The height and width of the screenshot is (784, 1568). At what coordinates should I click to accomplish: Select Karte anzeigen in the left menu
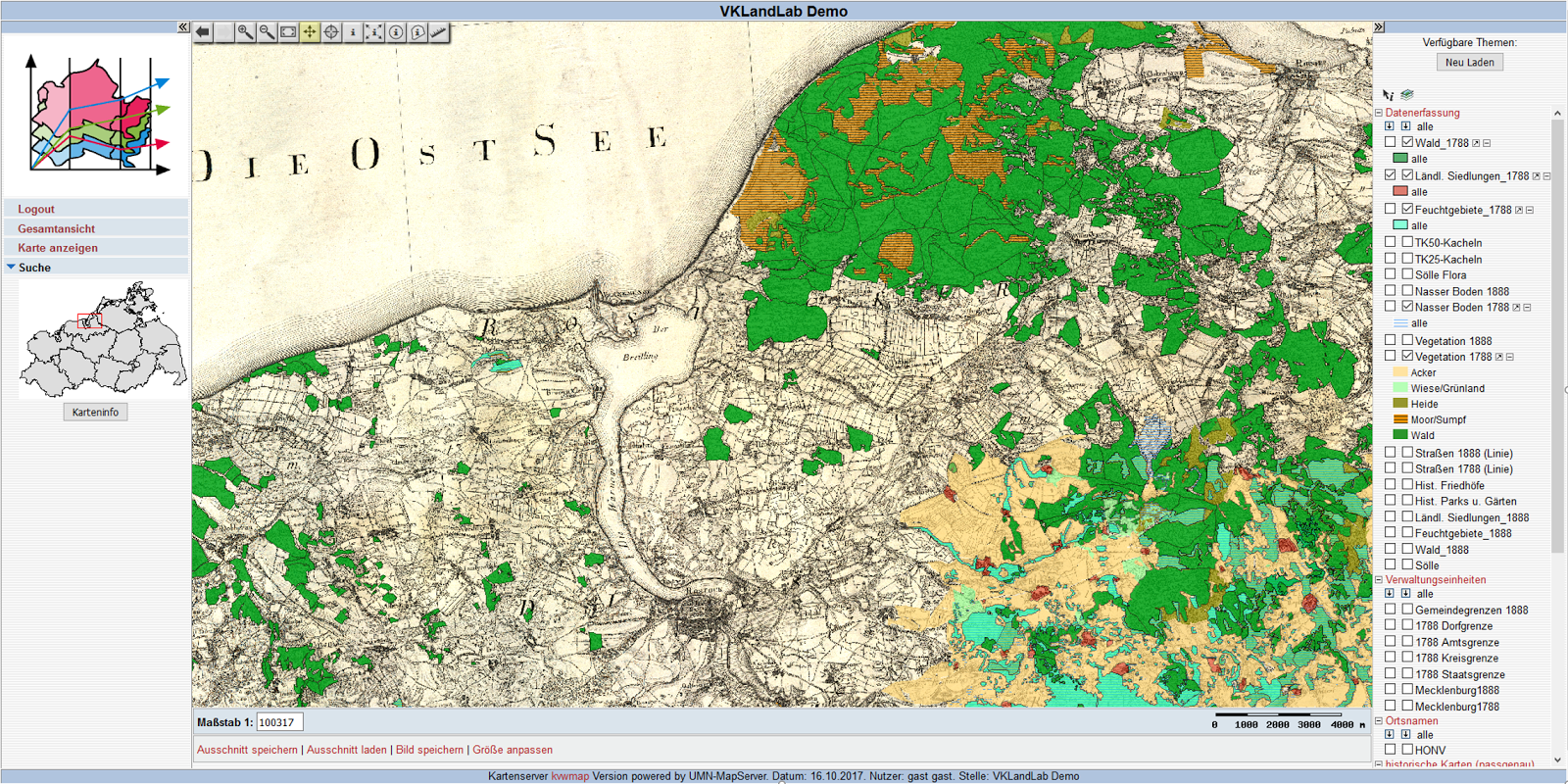tap(58, 248)
